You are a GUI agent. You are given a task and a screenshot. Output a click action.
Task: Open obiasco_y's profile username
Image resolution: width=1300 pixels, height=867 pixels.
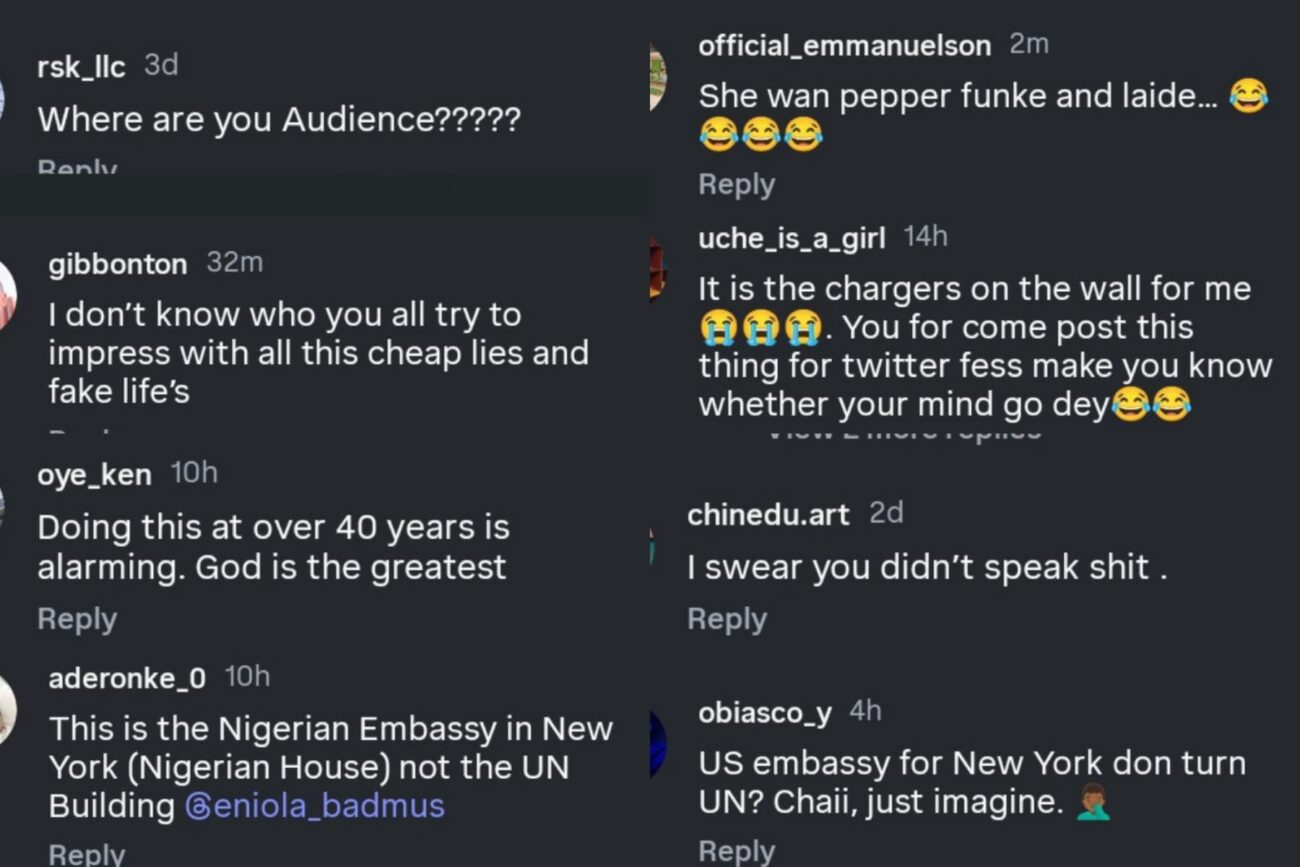pos(764,712)
